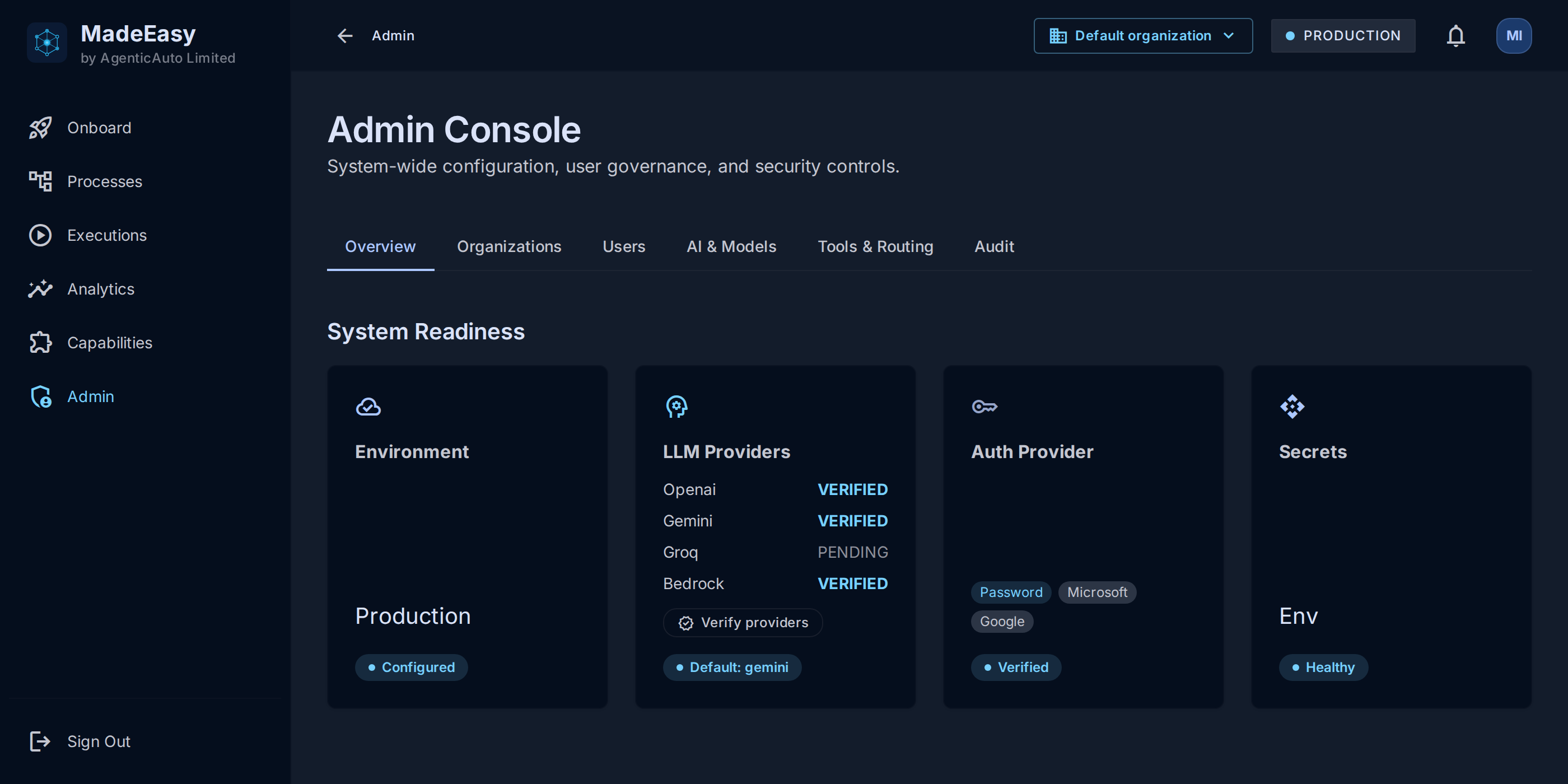Select Admin in sidebar
Viewport: 1568px width, 784px height.
pyautogui.click(x=145, y=396)
